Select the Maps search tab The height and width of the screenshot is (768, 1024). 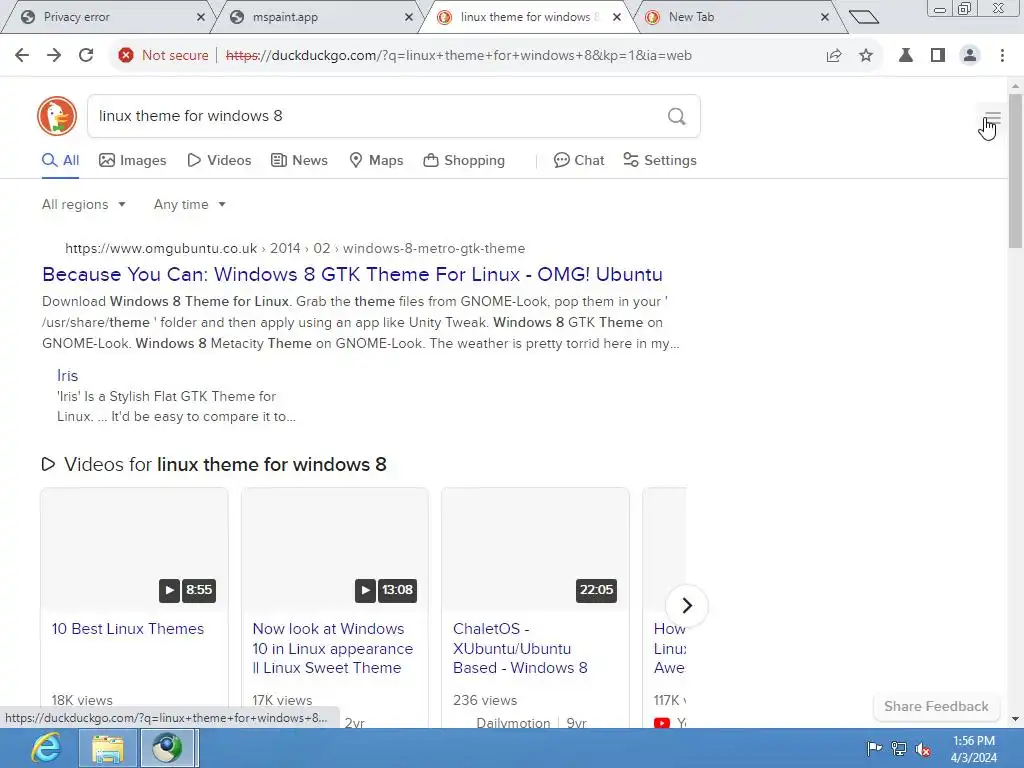click(377, 161)
